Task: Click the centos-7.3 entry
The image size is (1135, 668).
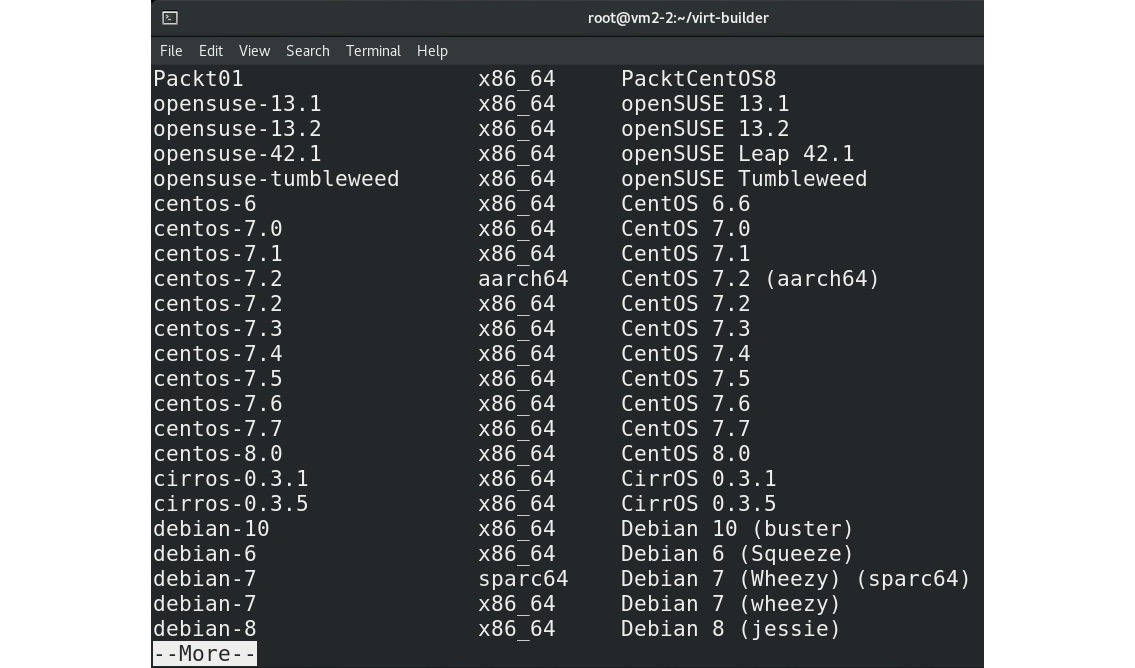Action: [x=218, y=329]
